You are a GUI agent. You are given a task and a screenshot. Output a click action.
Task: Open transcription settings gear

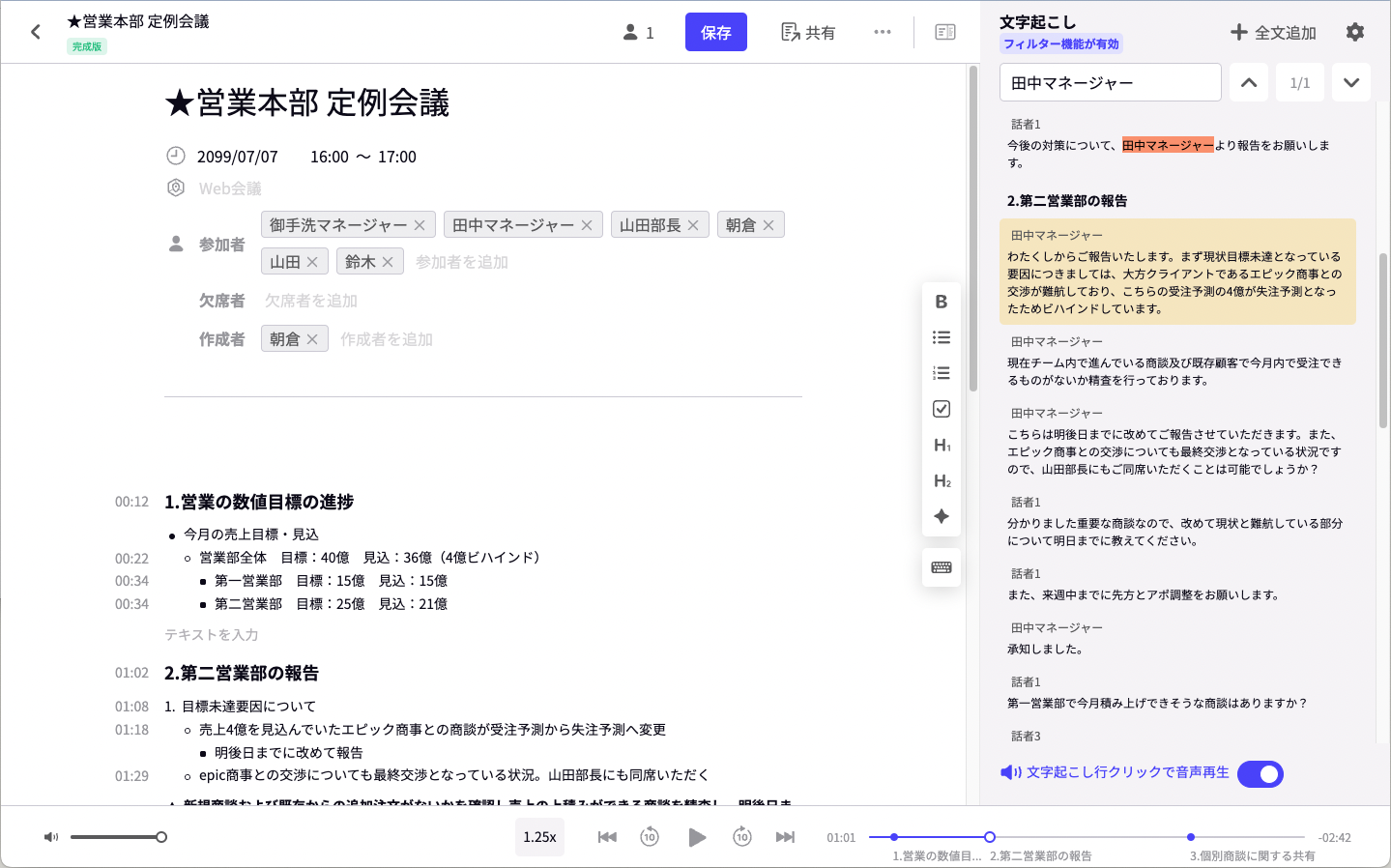1355,32
